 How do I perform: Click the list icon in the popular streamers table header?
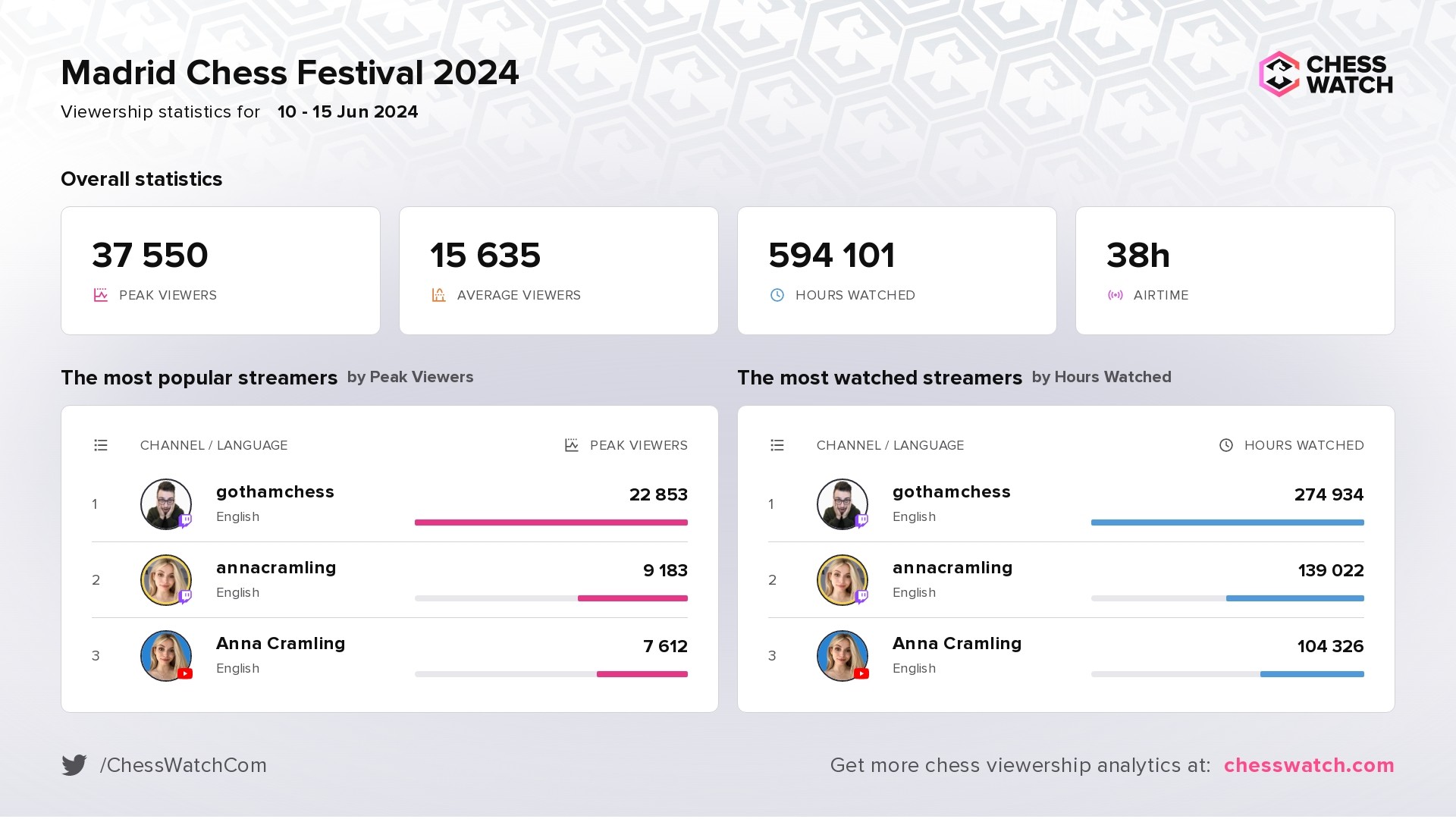[100, 445]
